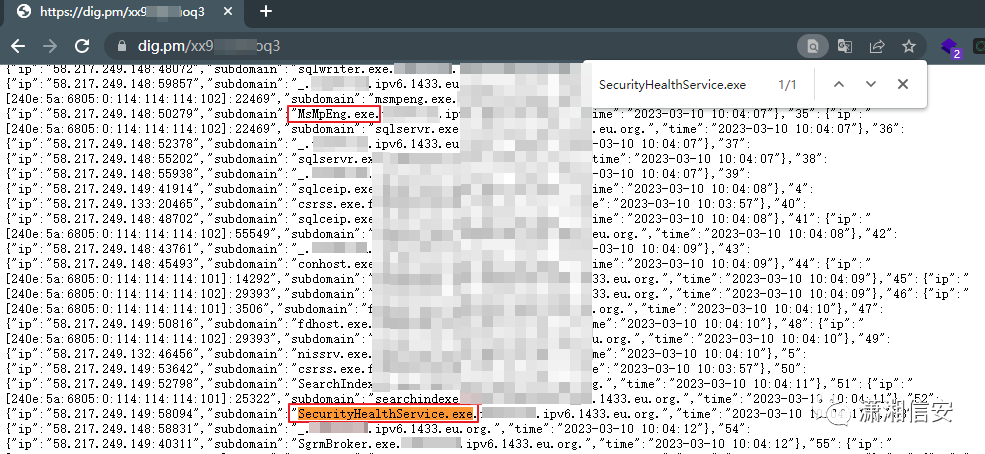The width and height of the screenshot is (985, 454).
Task: Click the SgrmBroker.exe subdomain entry
Action: pyautogui.click(x=348, y=444)
